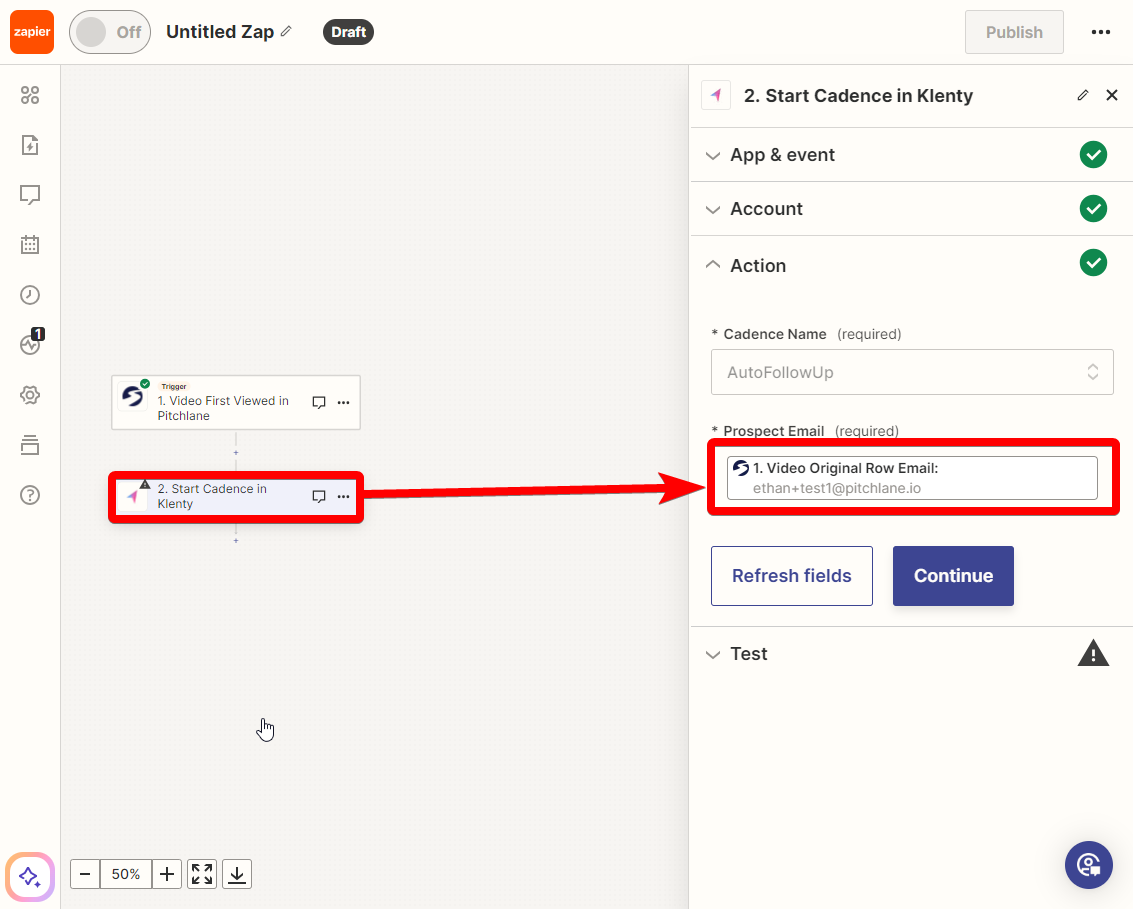The height and width of the screenshot is (909, 1133).
Task: Open three-dot menu on Klenty step
Action: (344, 496)
